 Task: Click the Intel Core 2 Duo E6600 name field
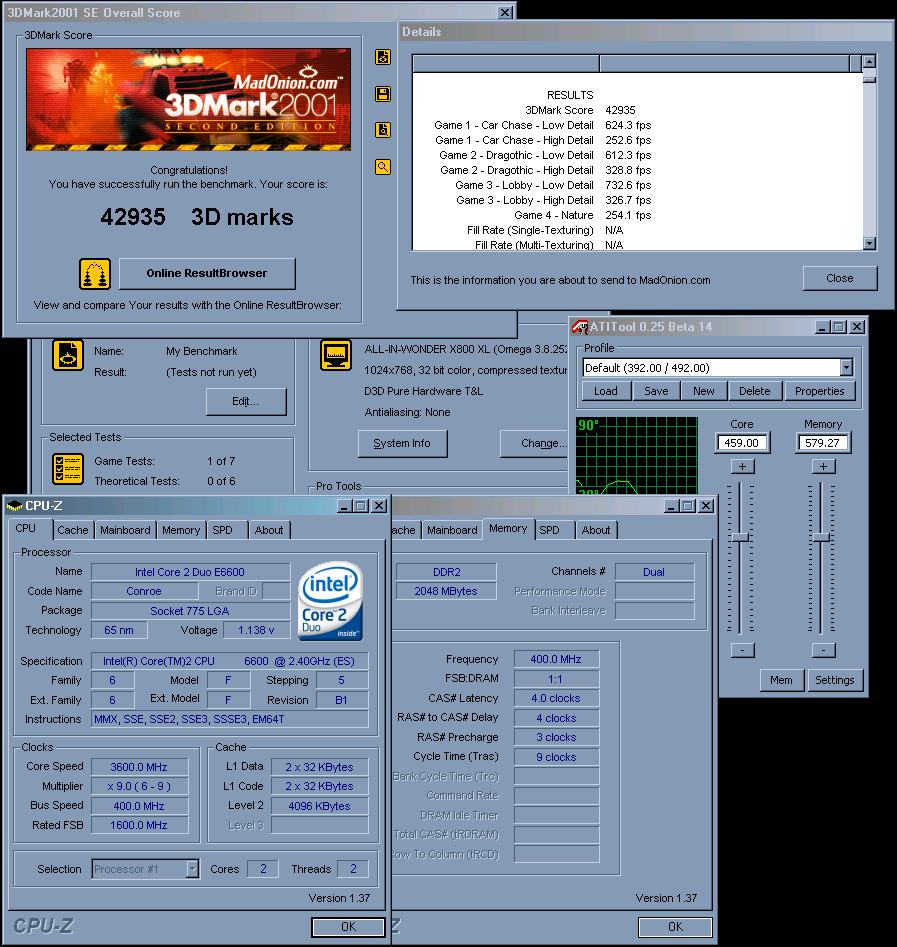pyautogui.click(x=190, y=572)
